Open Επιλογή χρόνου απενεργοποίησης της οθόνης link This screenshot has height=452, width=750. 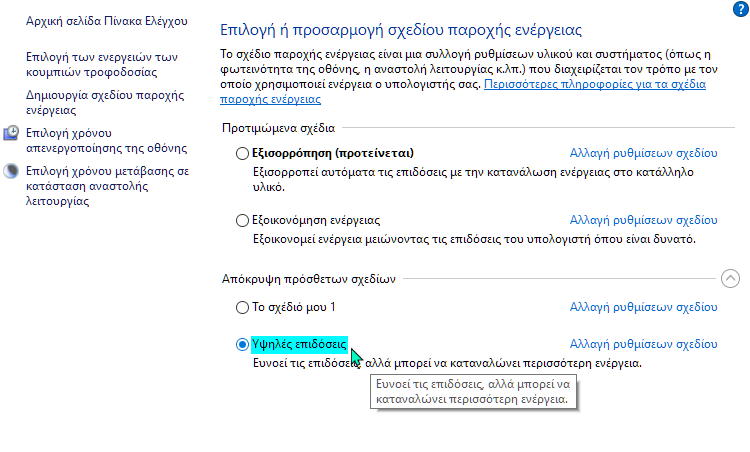pyautogui.click(x=106, y=140)
